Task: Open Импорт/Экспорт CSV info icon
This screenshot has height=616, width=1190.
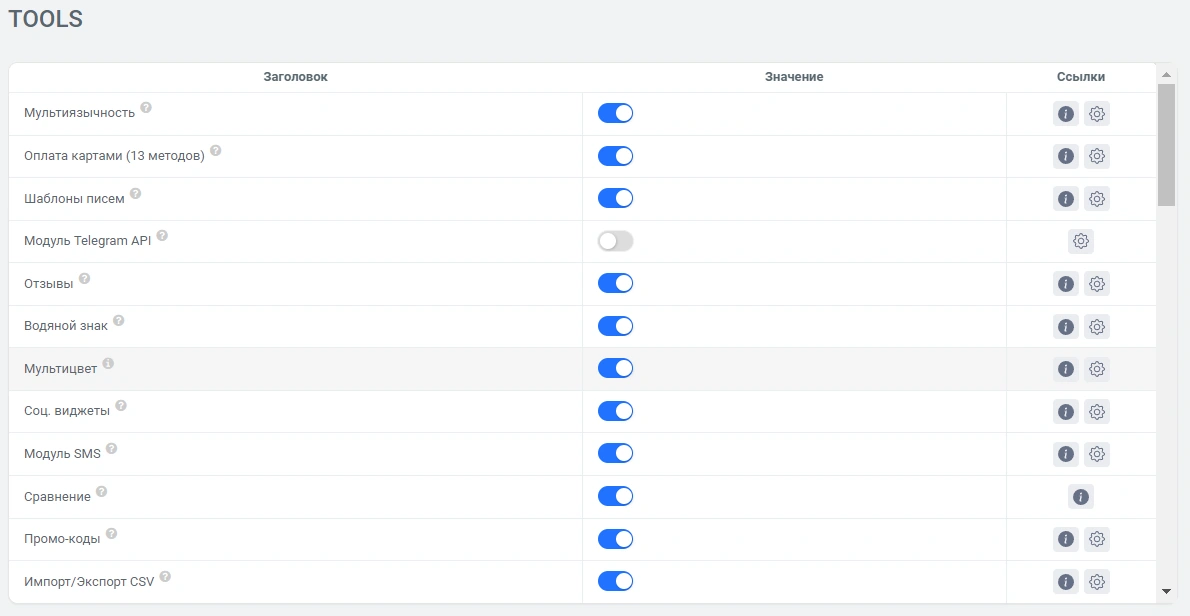Action: point(1065,581)
